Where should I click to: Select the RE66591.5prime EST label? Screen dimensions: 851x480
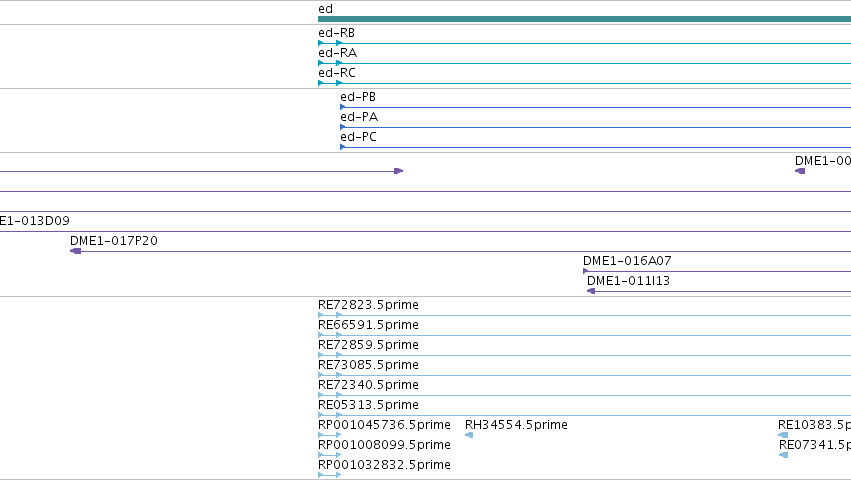pos(369,325)
